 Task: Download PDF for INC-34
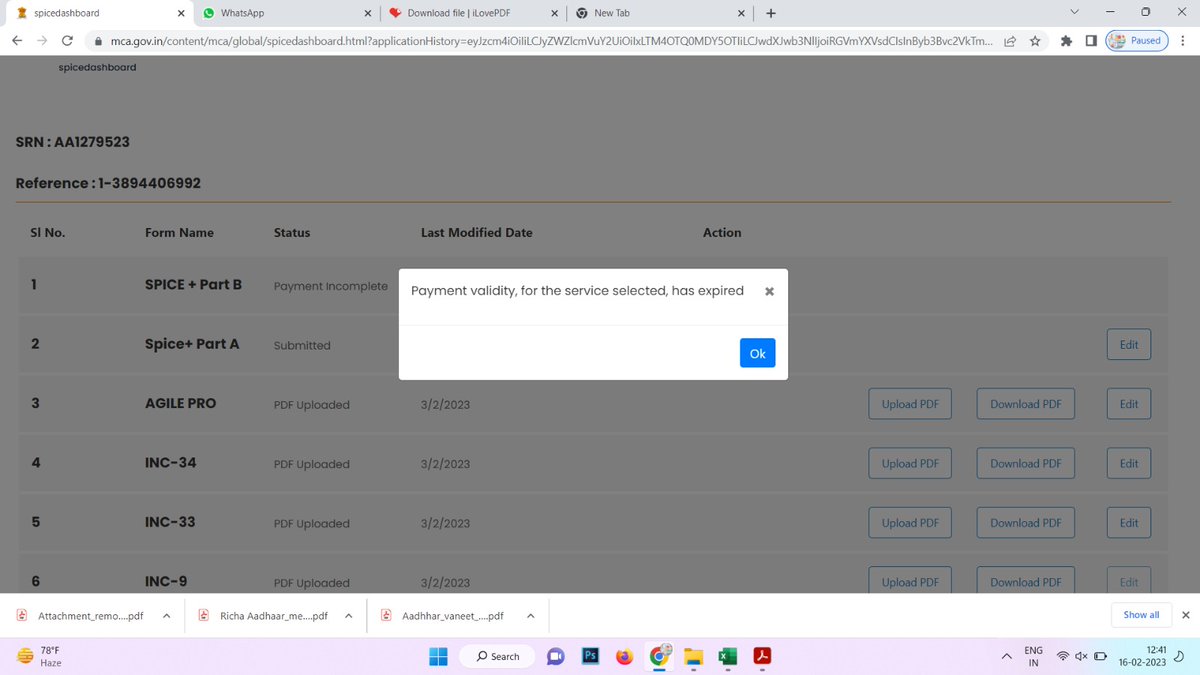1026,463
